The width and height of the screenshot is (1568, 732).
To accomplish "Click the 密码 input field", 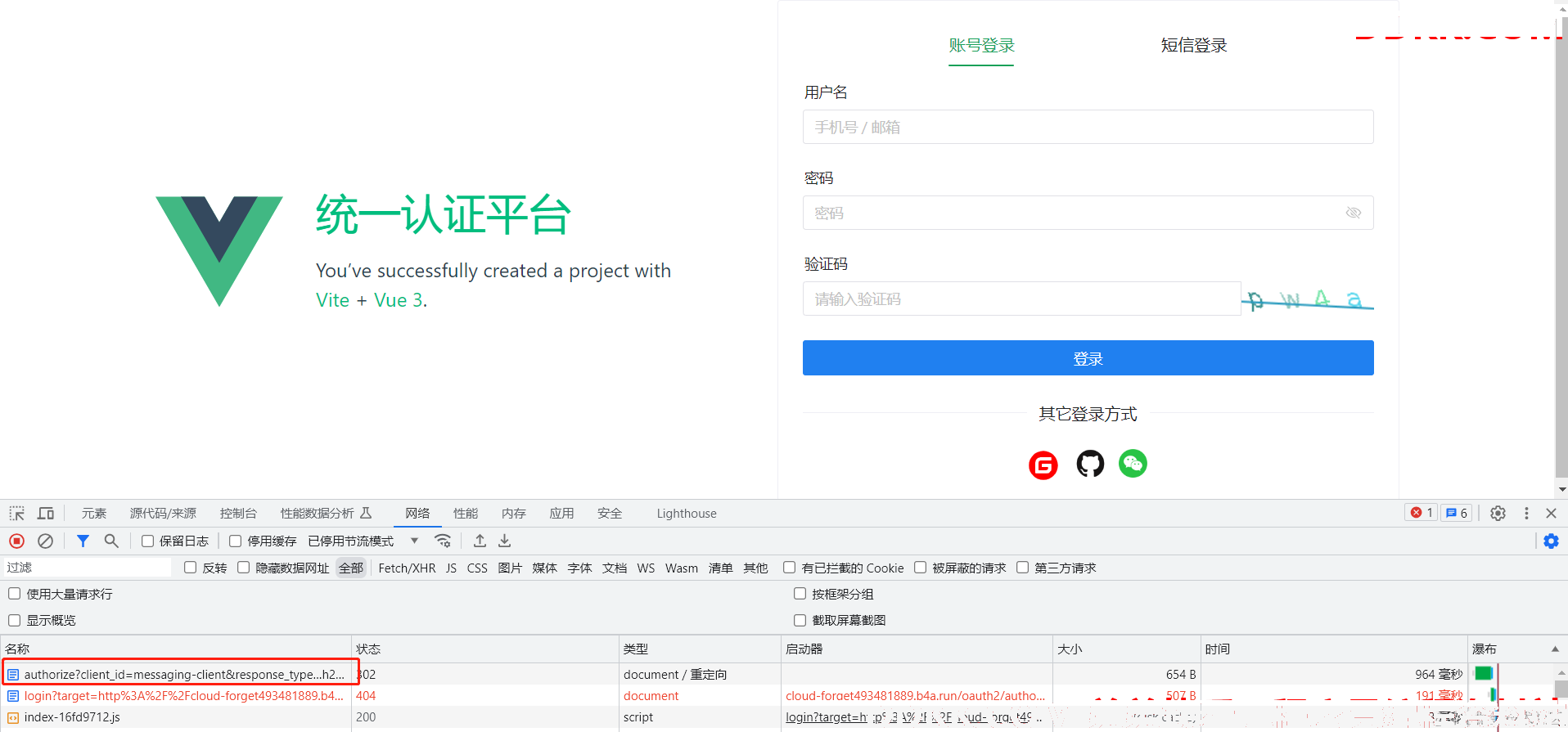I will click(x=1088, y=213).
